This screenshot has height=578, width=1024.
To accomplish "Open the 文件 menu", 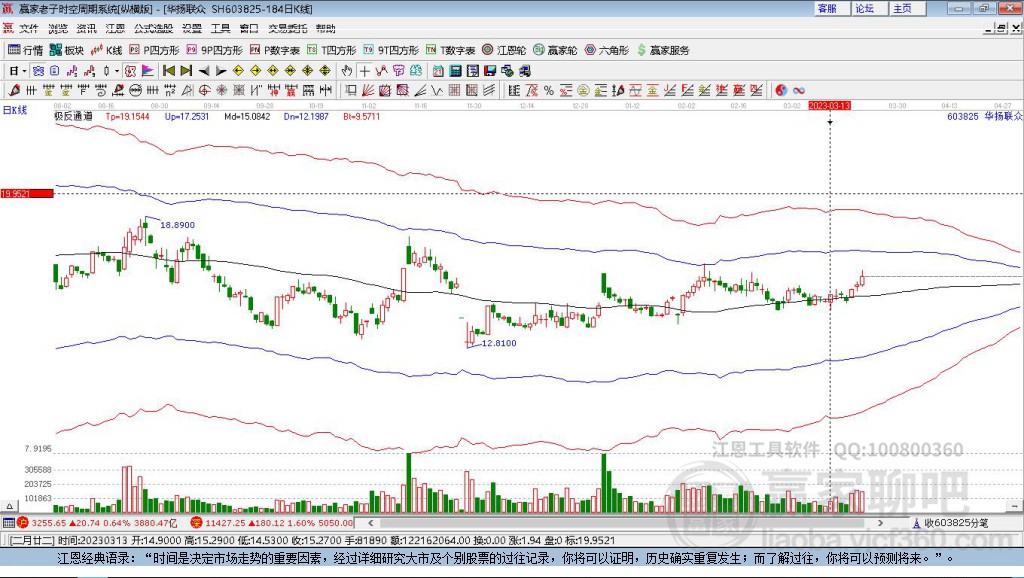I will click(x=29, y=28).
